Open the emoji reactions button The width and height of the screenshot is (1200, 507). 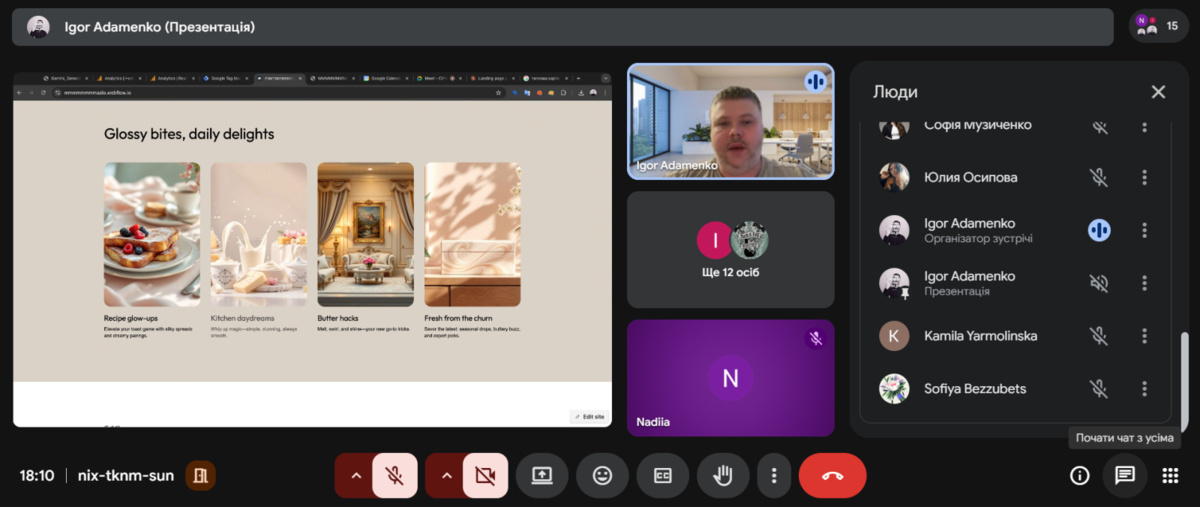(x=602, y=476)
